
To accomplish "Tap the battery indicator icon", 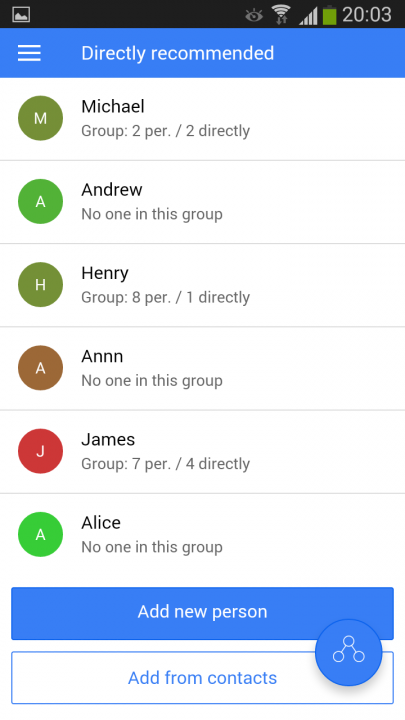I will (330, 15).
